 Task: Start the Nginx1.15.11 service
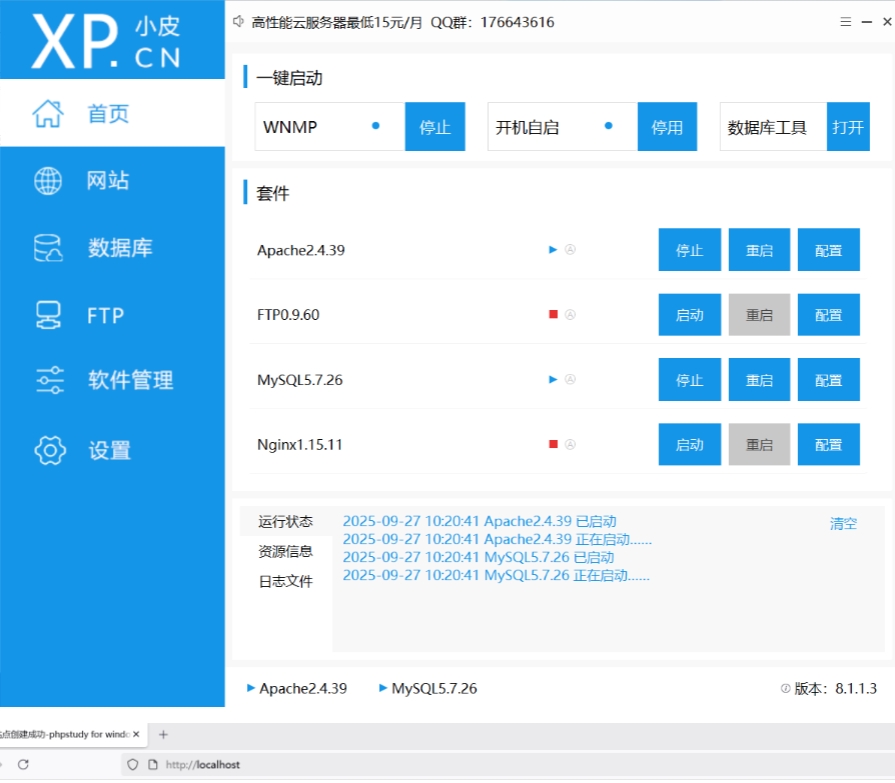[690, 445]
